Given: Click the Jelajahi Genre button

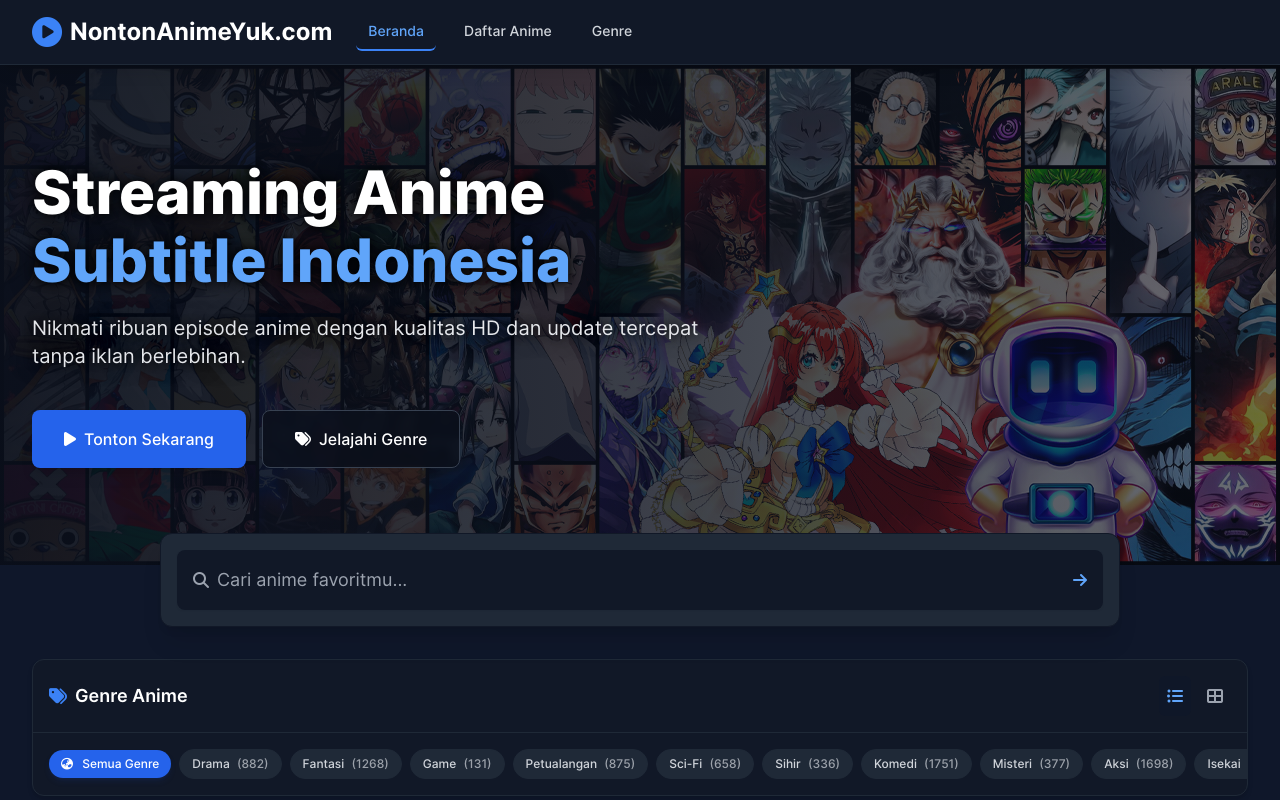Looking at the screenshot, I should point(361,439).
